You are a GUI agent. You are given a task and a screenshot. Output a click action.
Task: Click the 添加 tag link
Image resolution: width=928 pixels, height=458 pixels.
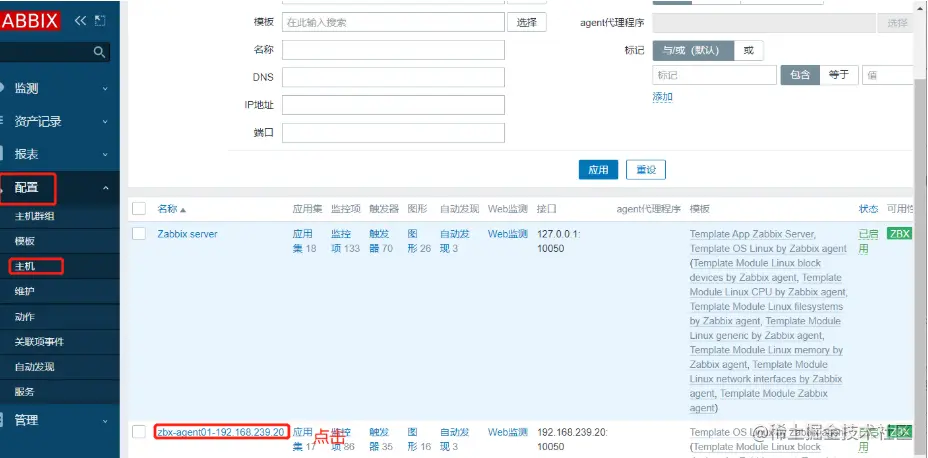(662, 96)
